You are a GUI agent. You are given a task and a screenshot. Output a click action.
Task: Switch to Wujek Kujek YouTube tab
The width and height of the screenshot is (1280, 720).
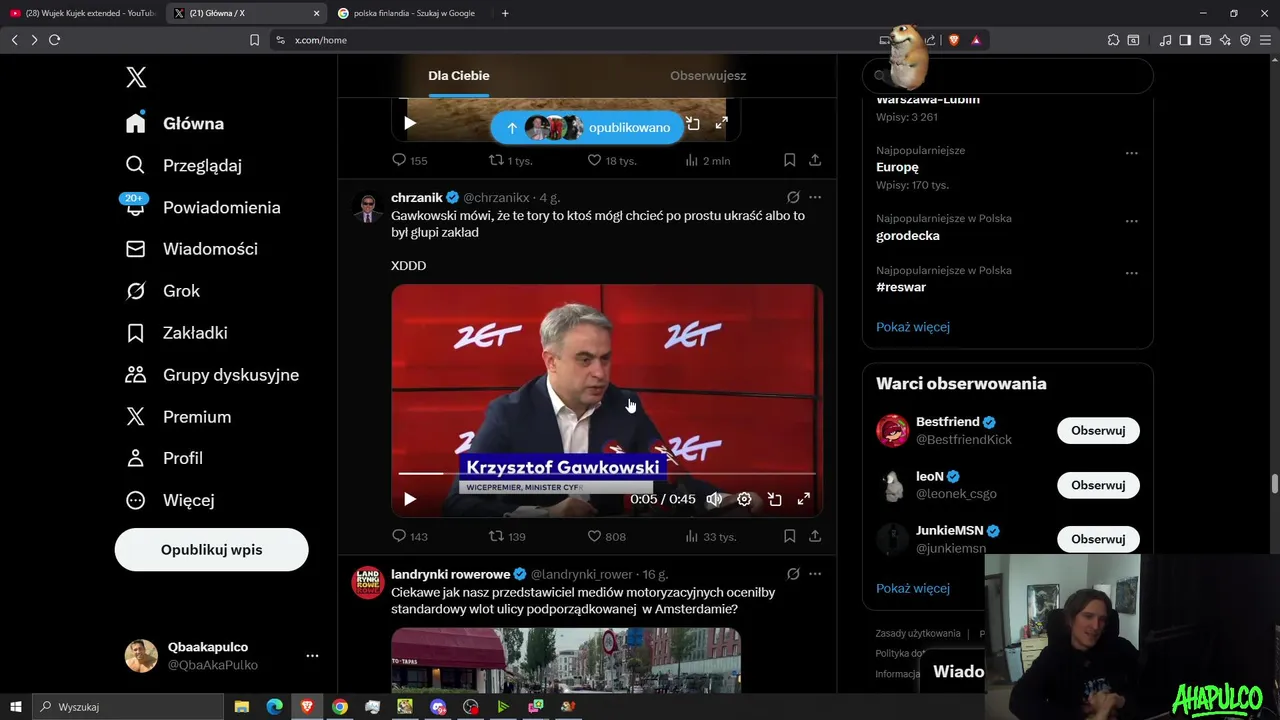click(x=82, y=13)
